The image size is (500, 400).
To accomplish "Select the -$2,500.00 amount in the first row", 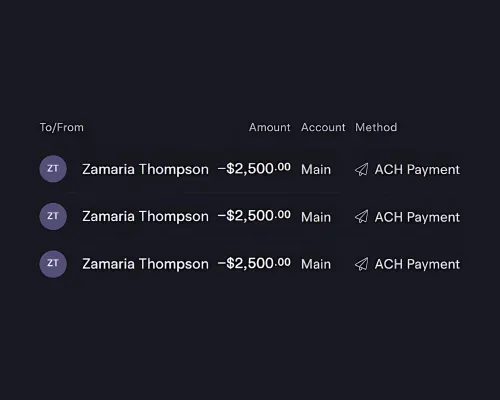I will coord(254,169).
